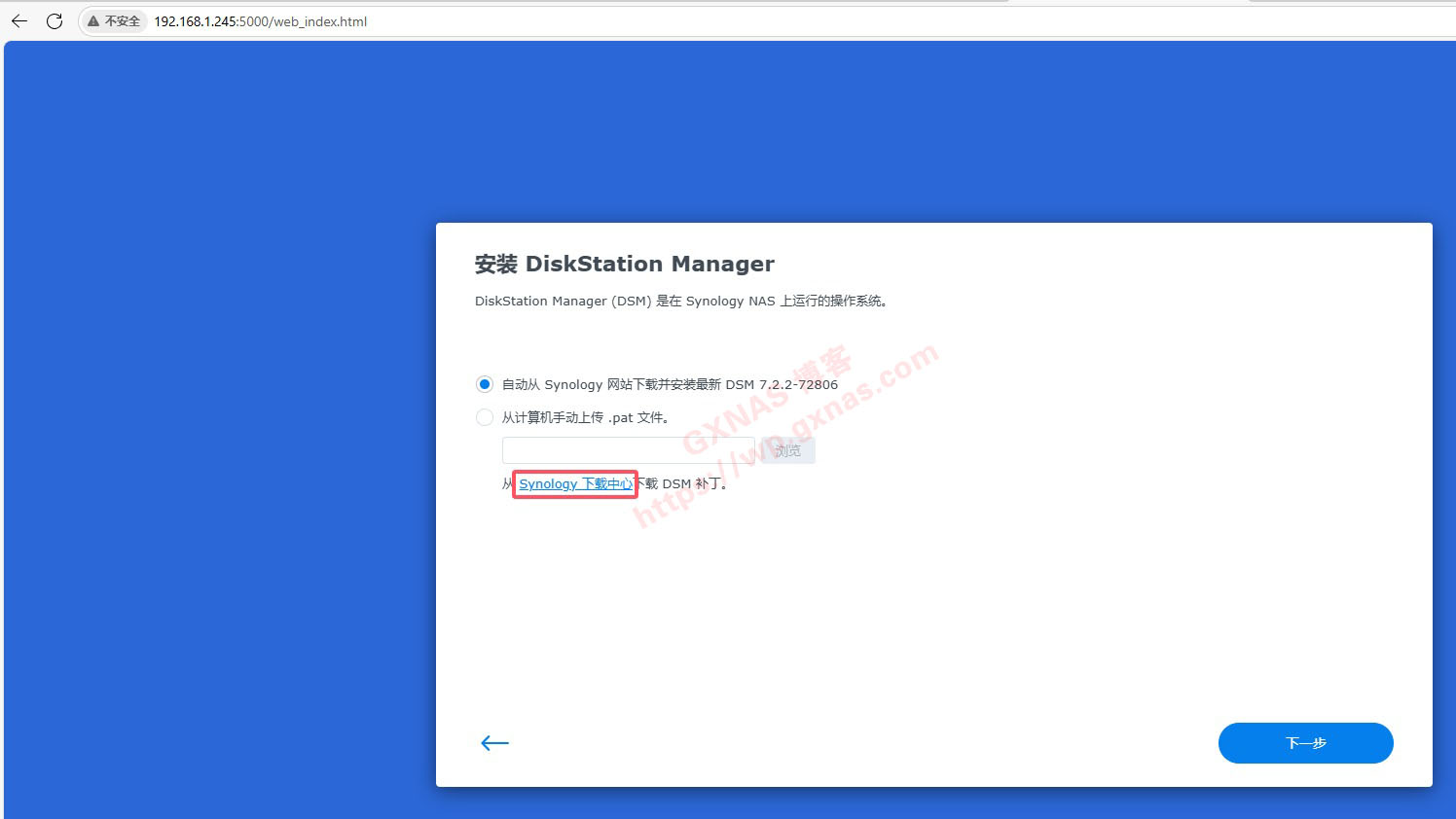Reload the page with the refresh icon
The height and width of the screenshot is (819, 1456).
click(x=55, y=20)
